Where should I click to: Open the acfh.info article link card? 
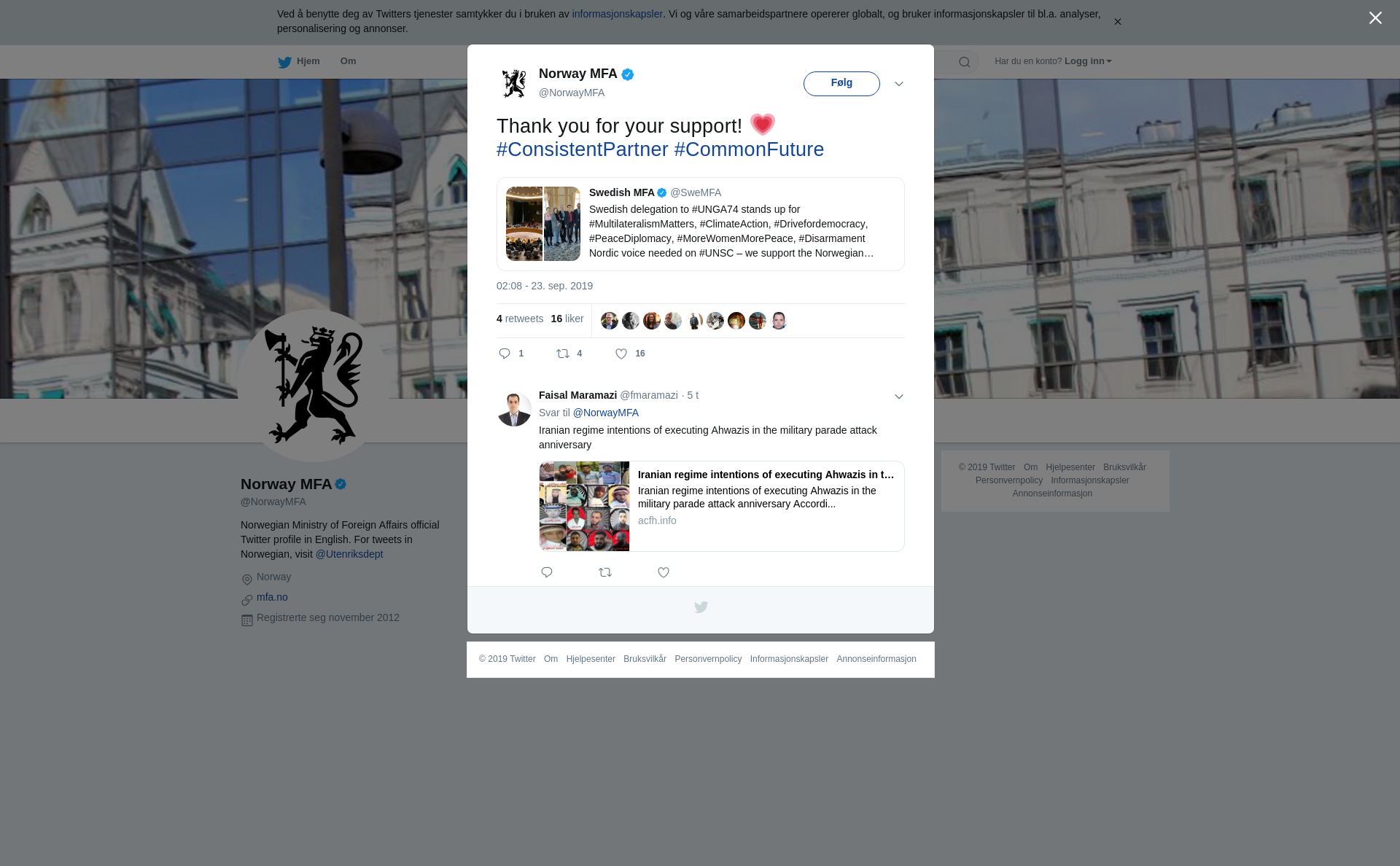click(x=721, y=506)
